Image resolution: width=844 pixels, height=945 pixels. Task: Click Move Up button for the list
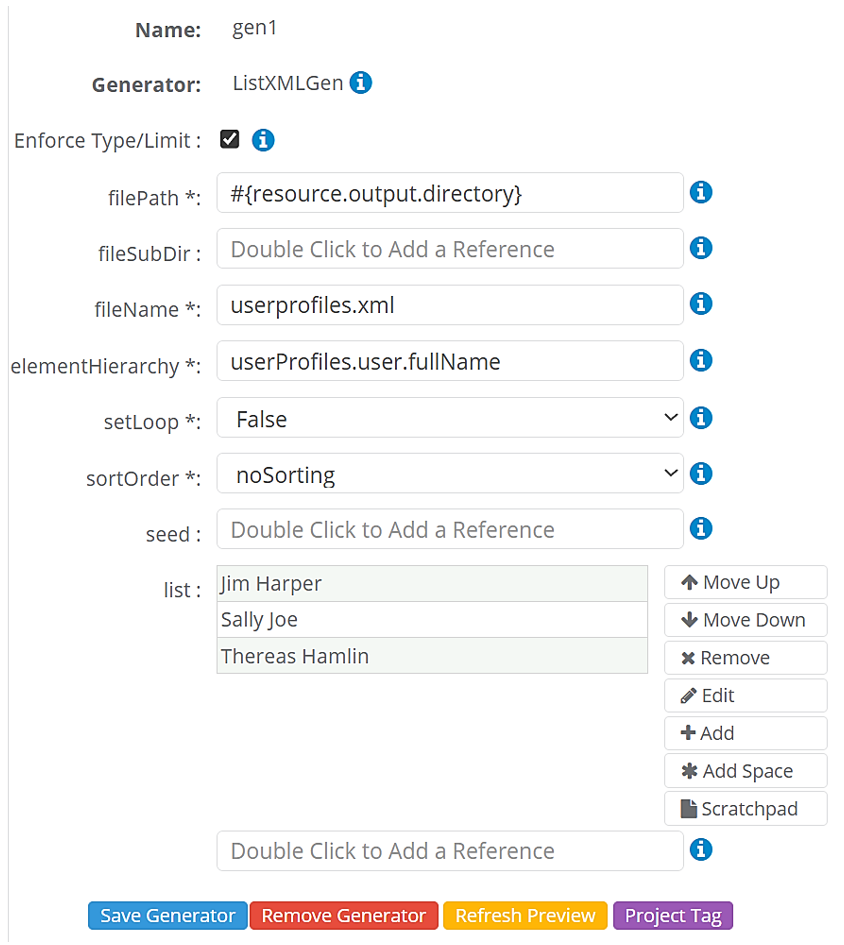click(x=746, y=582)
